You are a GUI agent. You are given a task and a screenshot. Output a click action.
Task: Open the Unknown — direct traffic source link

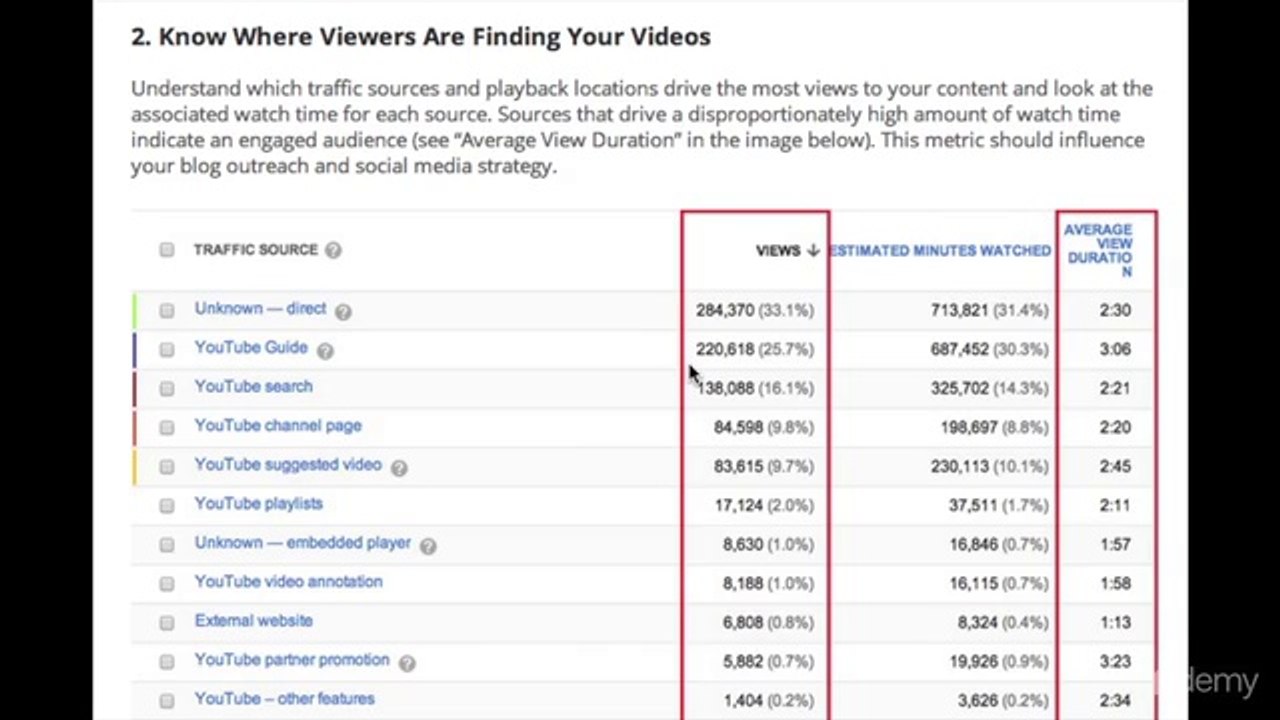tap(260, 309)
